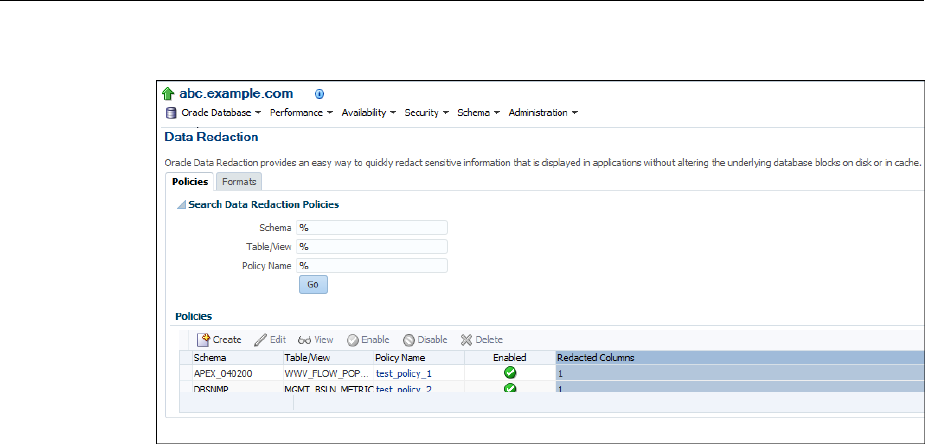Select the WWV_FLOW_POP... table cell
Viewport: 925px width, 444px height.
(x=327, y=373)
